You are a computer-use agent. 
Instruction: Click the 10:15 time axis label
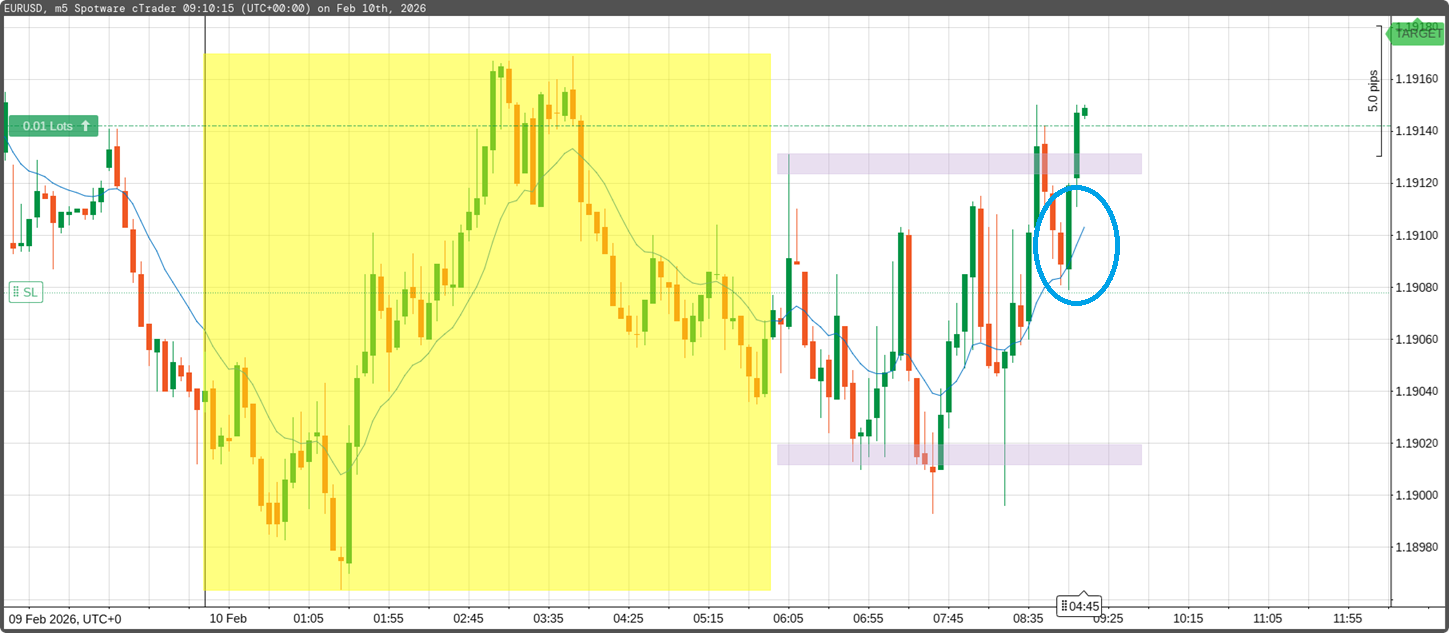(x=1187, y=619)
